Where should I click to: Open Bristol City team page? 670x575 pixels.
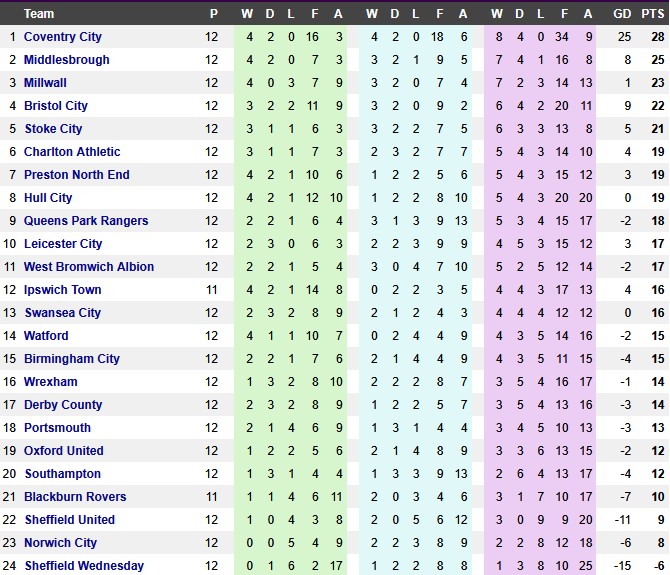tap(56, 106)
